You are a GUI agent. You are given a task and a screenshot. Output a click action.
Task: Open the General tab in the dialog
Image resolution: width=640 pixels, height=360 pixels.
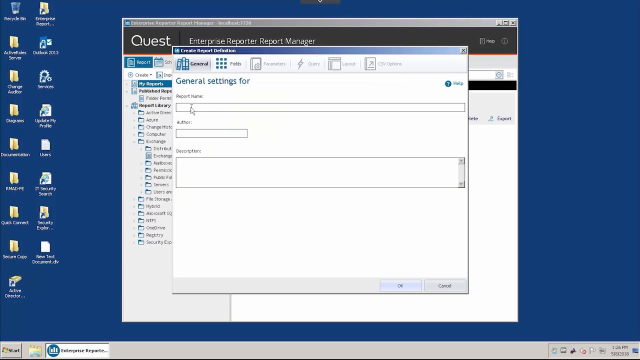click(193, 64)
